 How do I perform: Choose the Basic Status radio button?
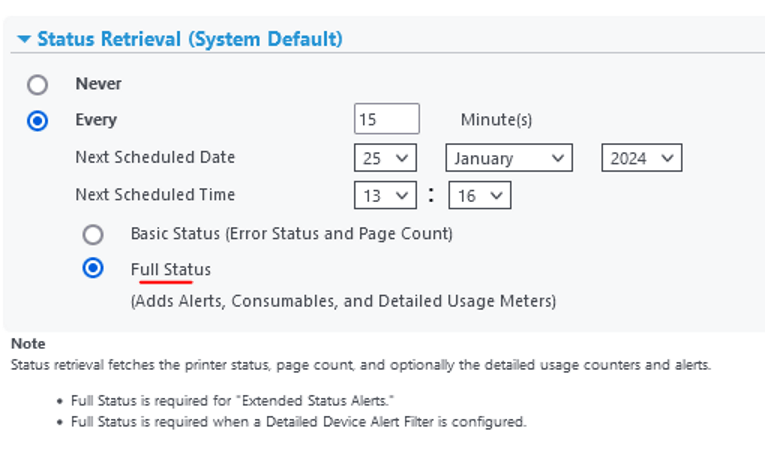click(x=93, y=234)
